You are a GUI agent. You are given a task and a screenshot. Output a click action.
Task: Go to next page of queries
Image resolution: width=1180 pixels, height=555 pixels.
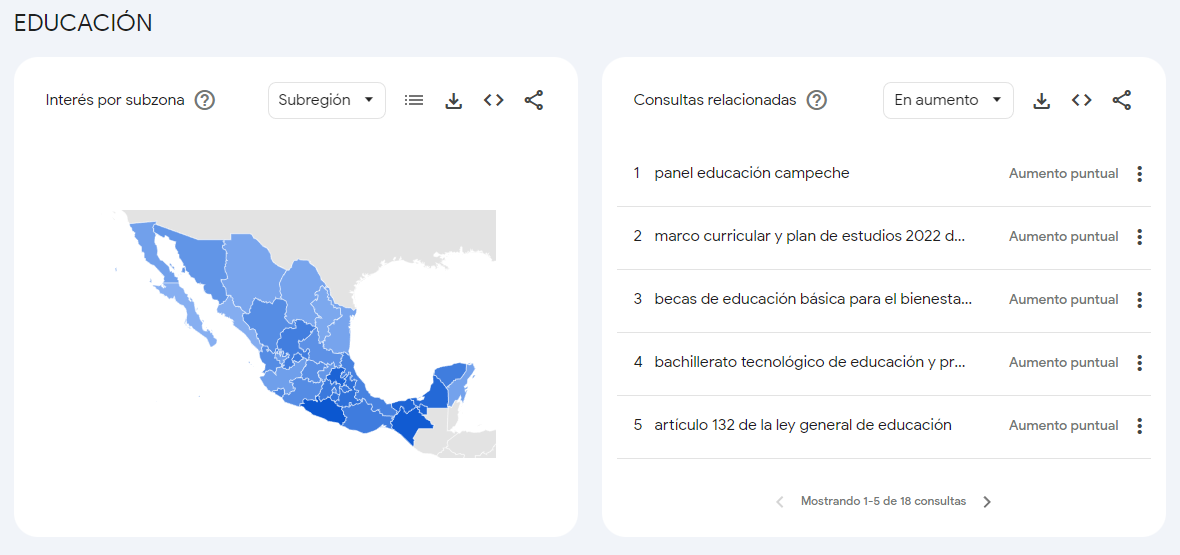(987, 502)
